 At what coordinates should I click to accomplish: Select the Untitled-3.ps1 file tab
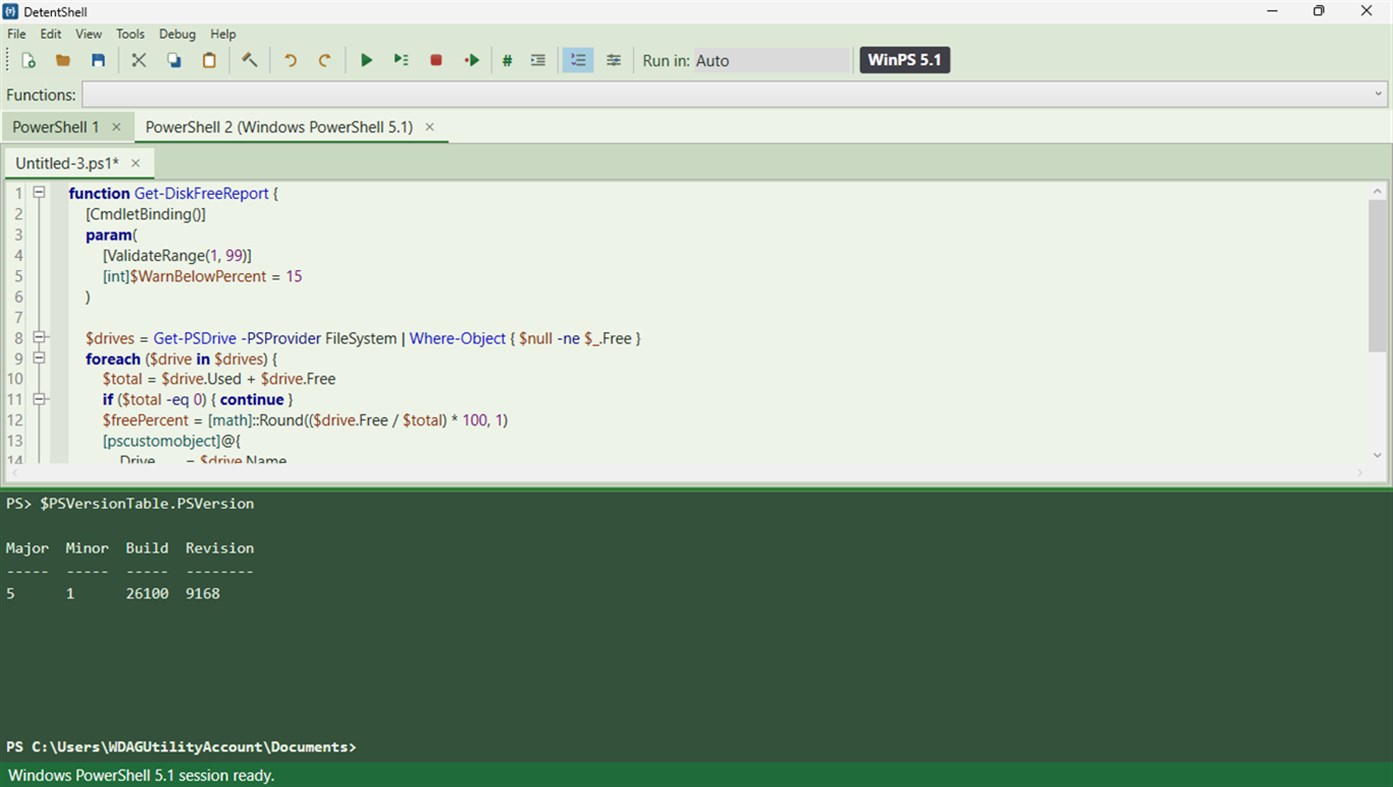pos(67,163)
